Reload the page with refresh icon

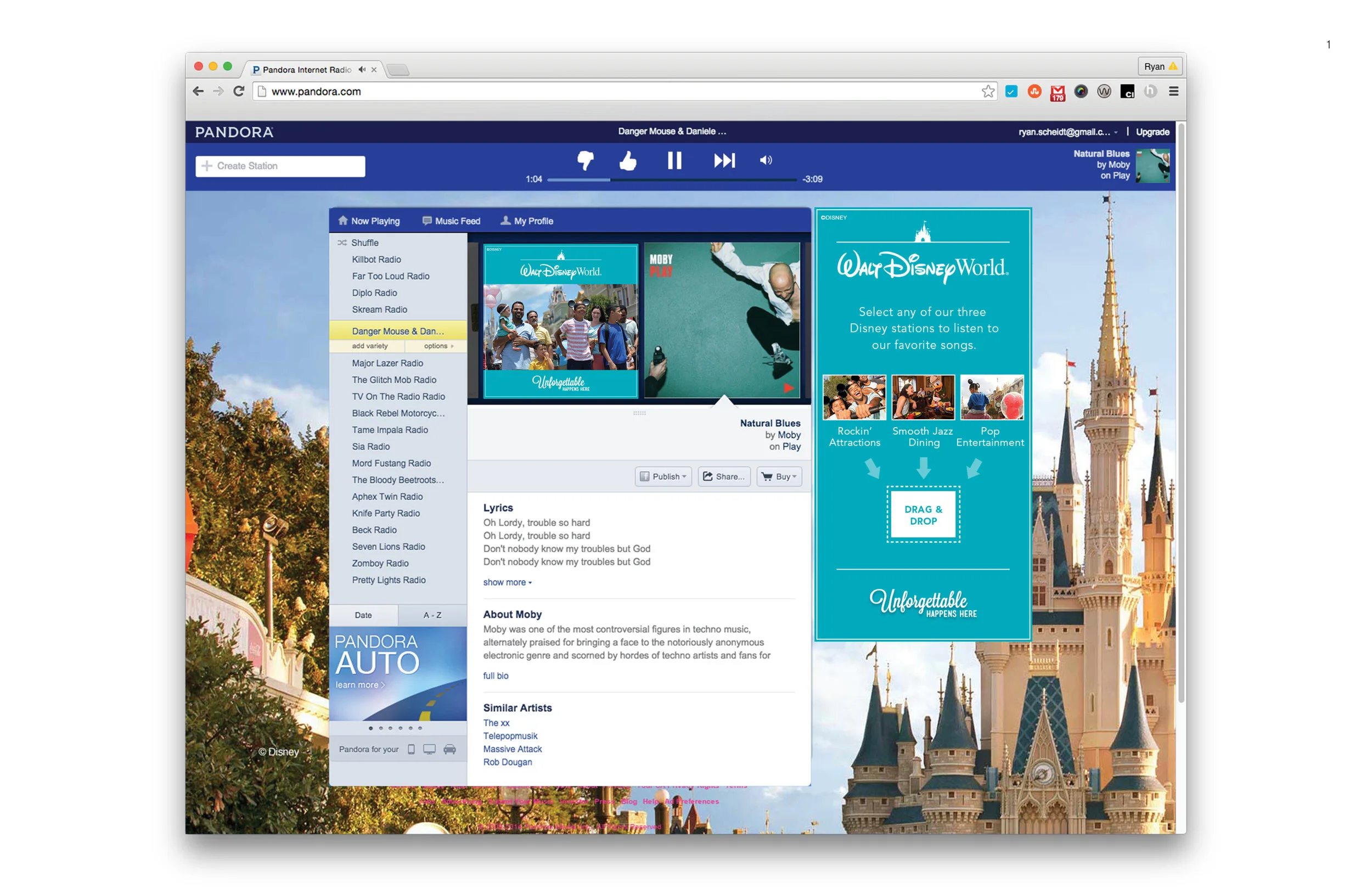(239, 91)
